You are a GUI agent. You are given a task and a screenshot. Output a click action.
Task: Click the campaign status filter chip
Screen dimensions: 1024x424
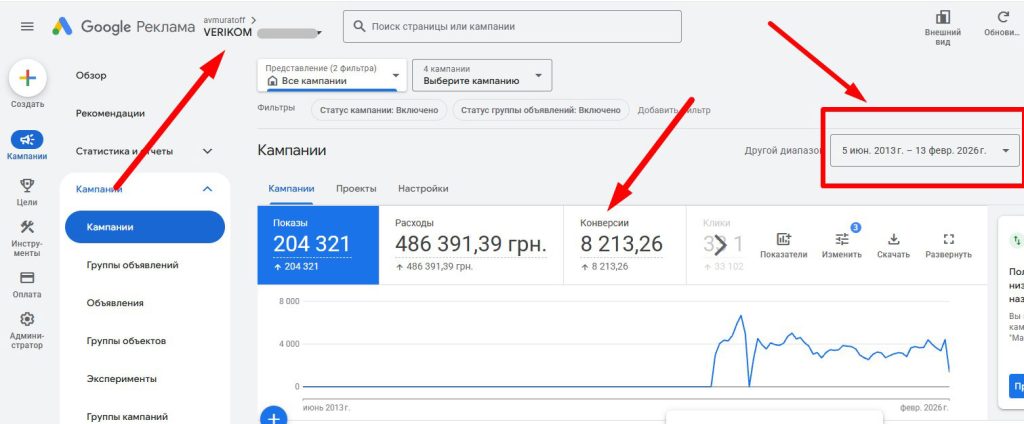[379, 110]
